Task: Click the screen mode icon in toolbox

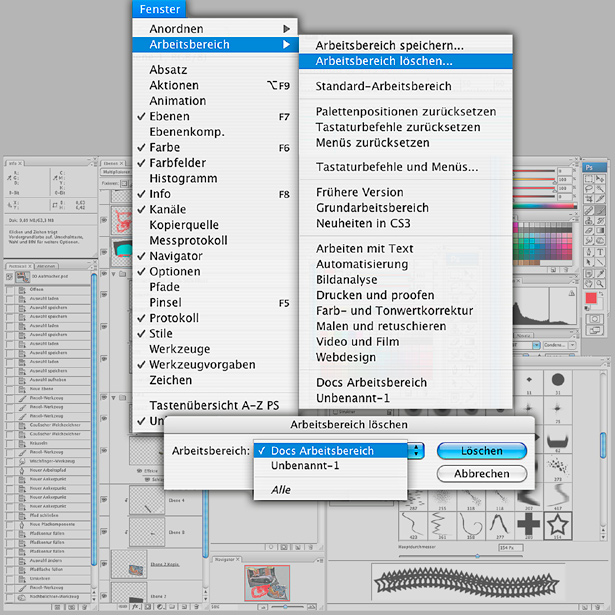Action: point(595,331)
